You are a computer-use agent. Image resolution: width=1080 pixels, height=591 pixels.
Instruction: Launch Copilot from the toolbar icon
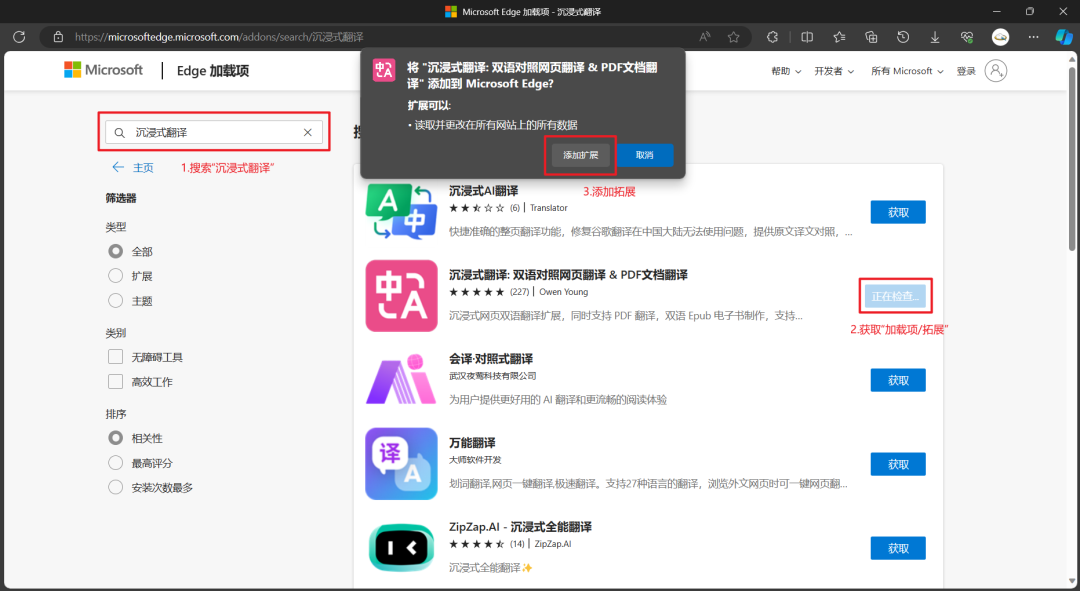pyautogui.click(x=1064, y=37)
